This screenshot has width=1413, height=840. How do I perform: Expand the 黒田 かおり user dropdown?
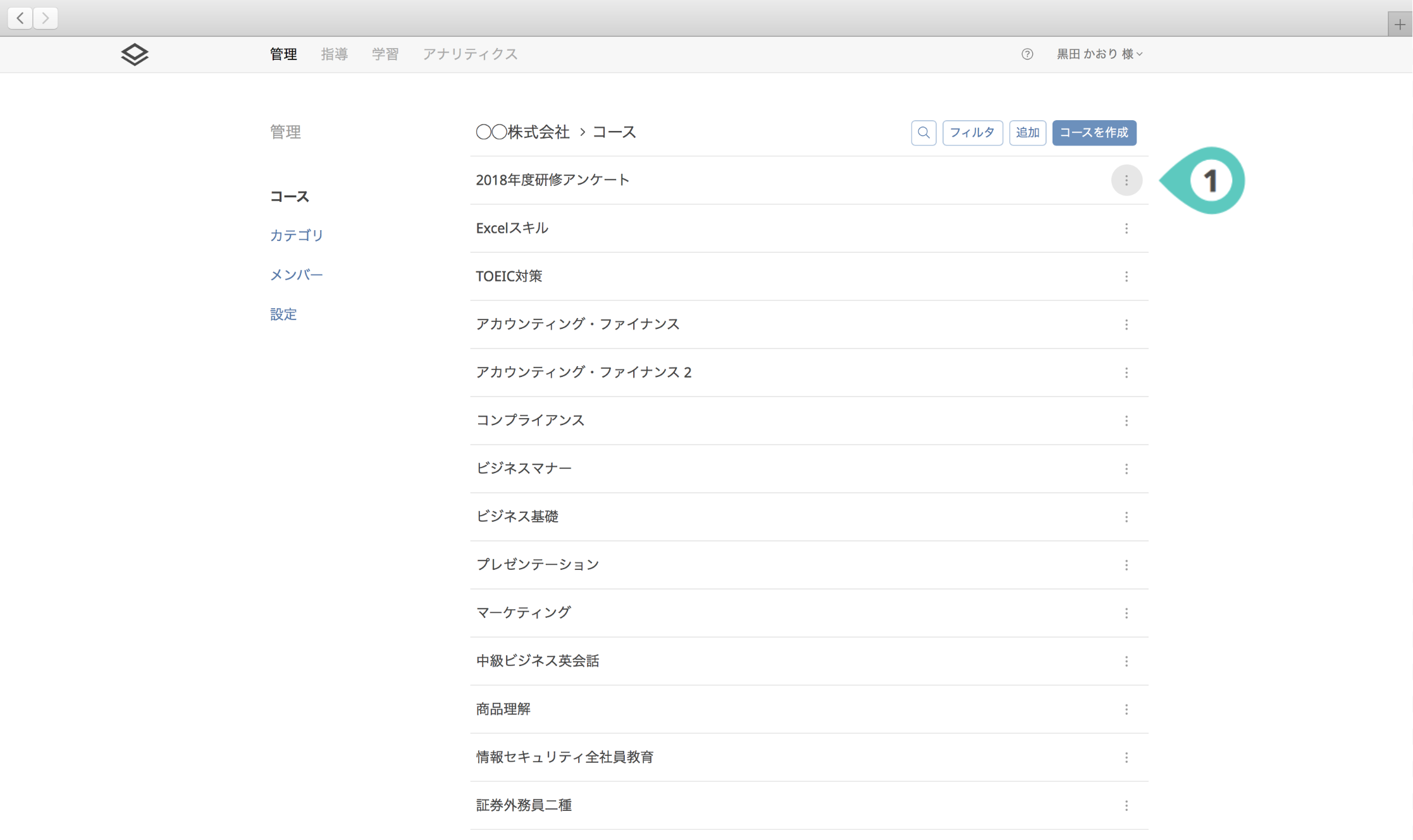click(1099, 54)
